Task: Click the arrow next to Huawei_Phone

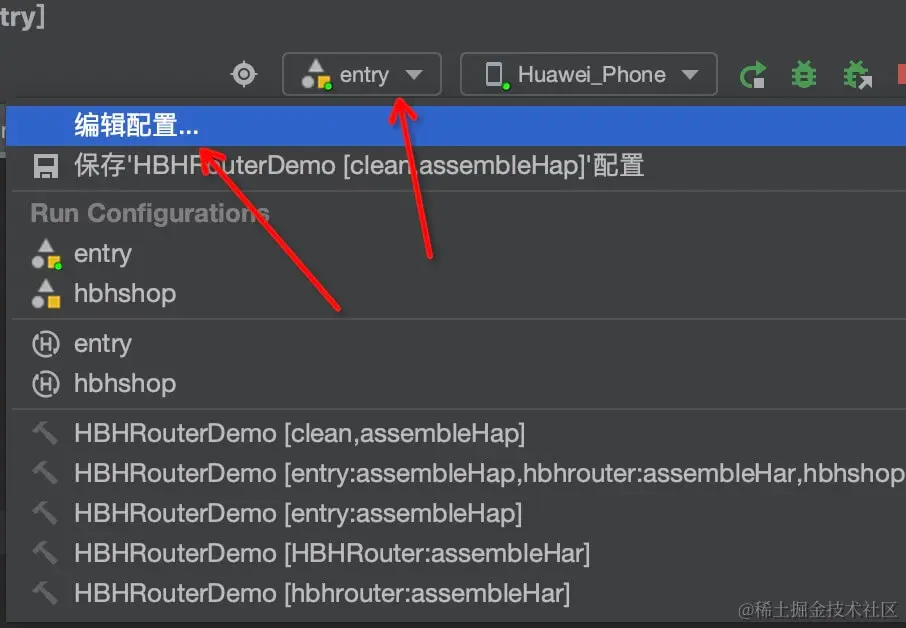Action: point(690,75)
